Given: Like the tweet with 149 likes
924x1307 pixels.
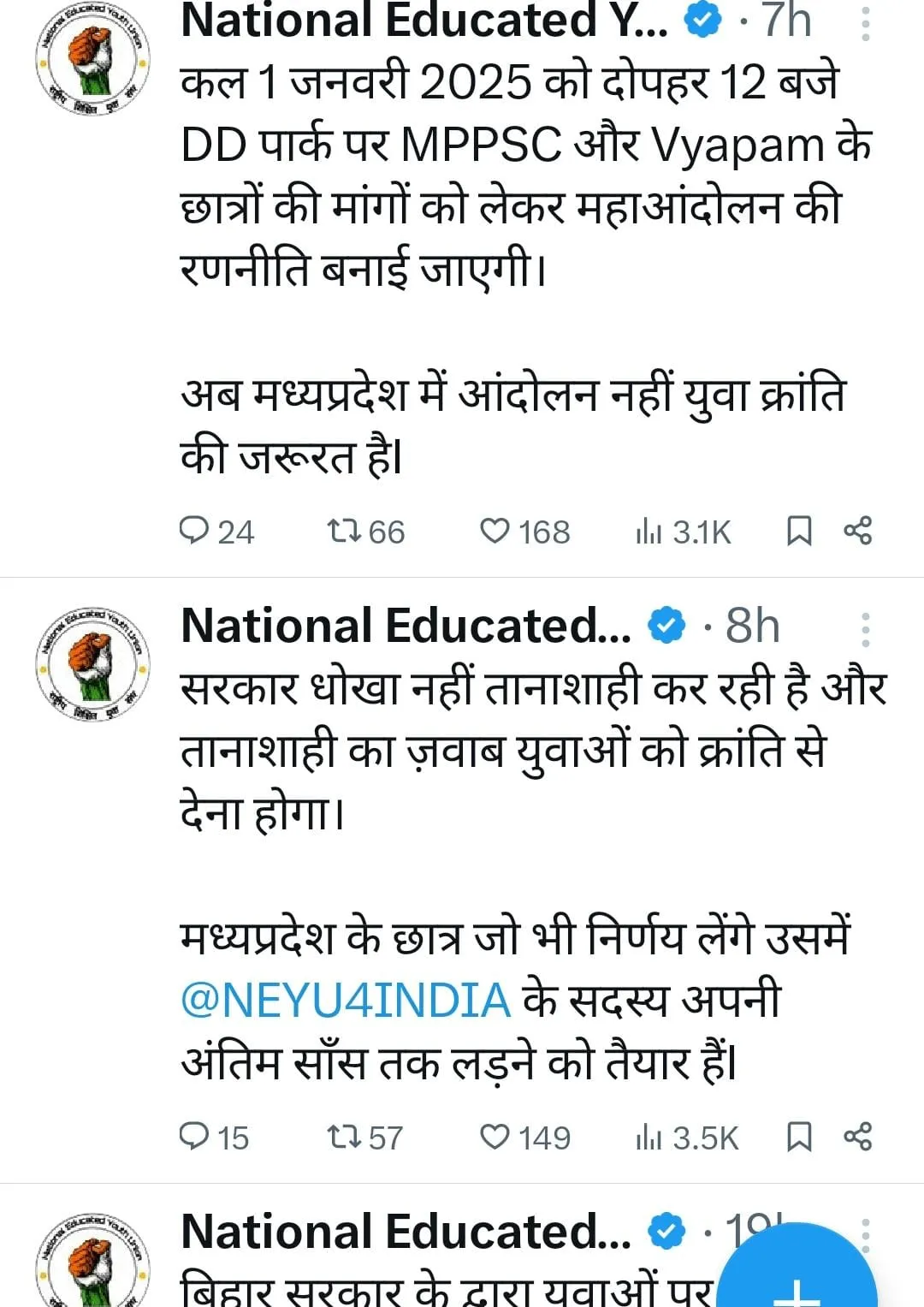Looking at the screenshot, I should pos(524,1138).
